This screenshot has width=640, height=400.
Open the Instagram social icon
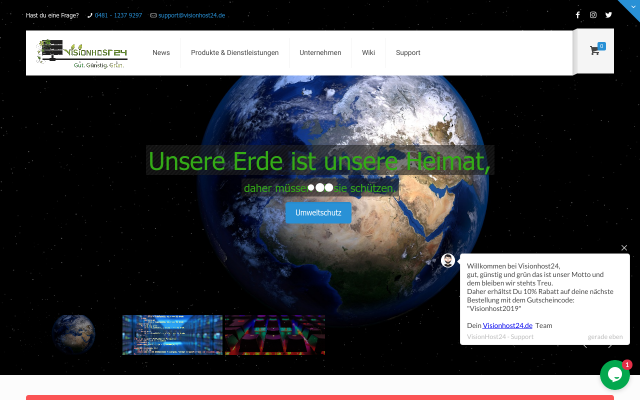pos(593,15)
